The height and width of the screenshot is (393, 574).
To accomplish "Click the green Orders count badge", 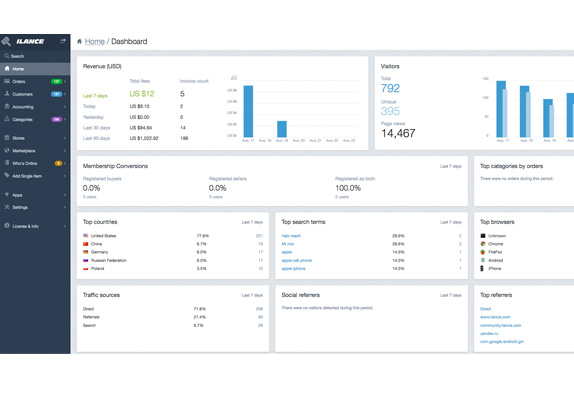I will click(x=56, y=81).
